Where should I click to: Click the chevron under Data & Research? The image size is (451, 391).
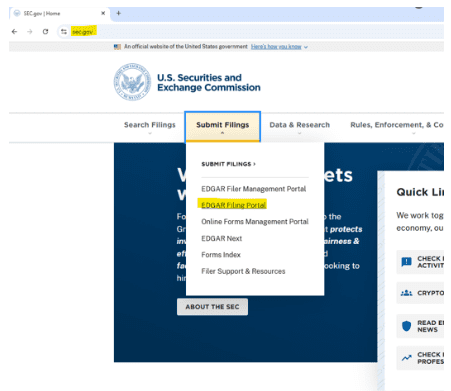pyautogui.click(x=299, y=133)
